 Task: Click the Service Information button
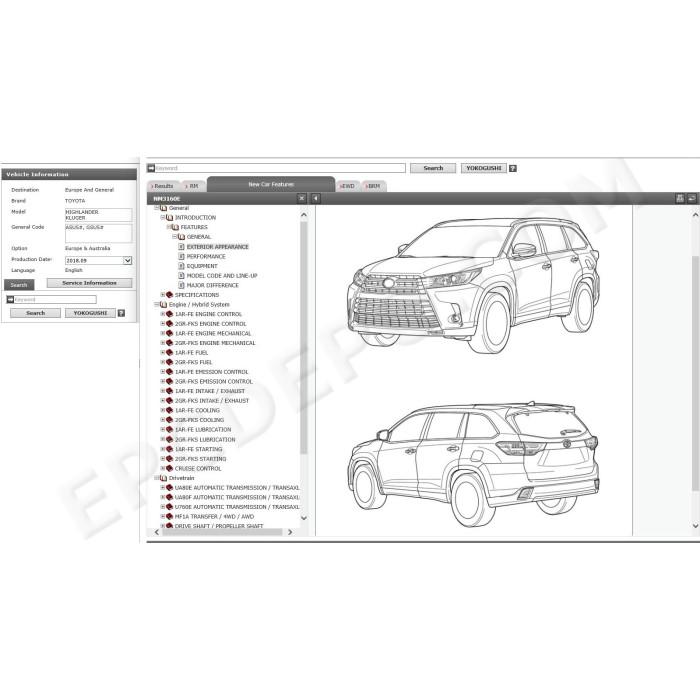point(89,283)
